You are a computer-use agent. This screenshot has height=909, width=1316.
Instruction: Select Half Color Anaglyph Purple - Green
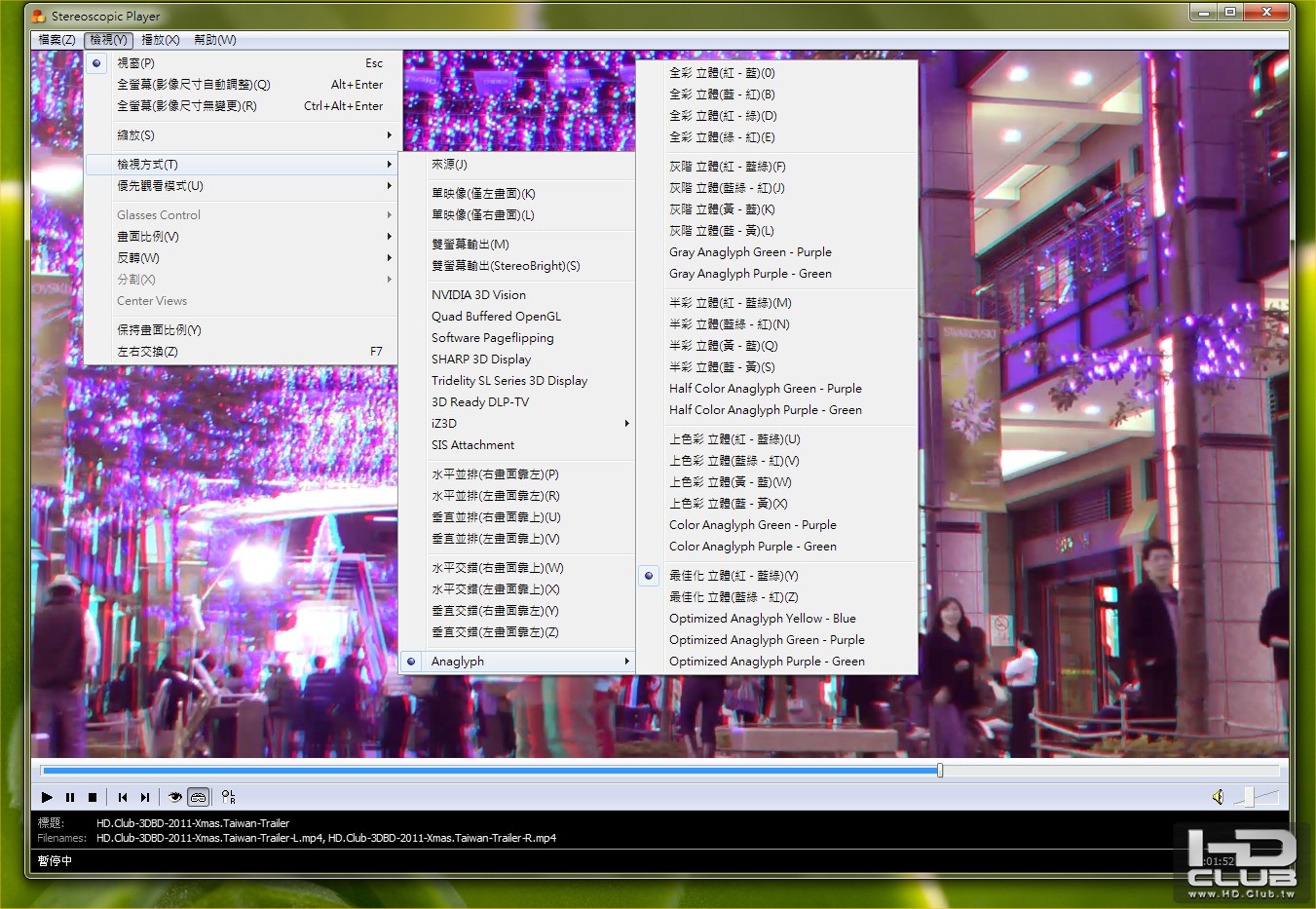(777, 410)
